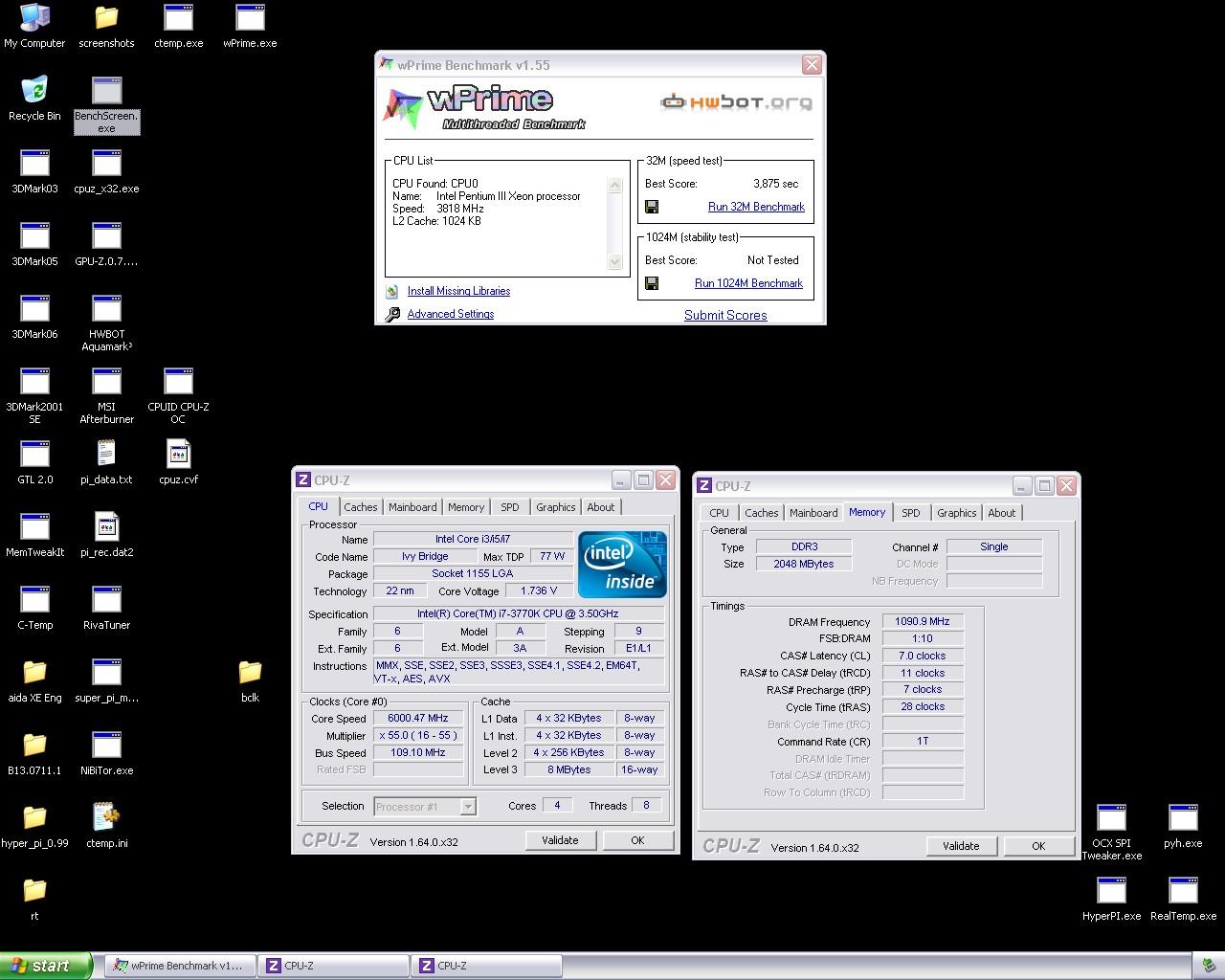Select the 3DMark03 desktop icon
The image size is (1225, 980).
pyautogui.click(x=34, y=171)
